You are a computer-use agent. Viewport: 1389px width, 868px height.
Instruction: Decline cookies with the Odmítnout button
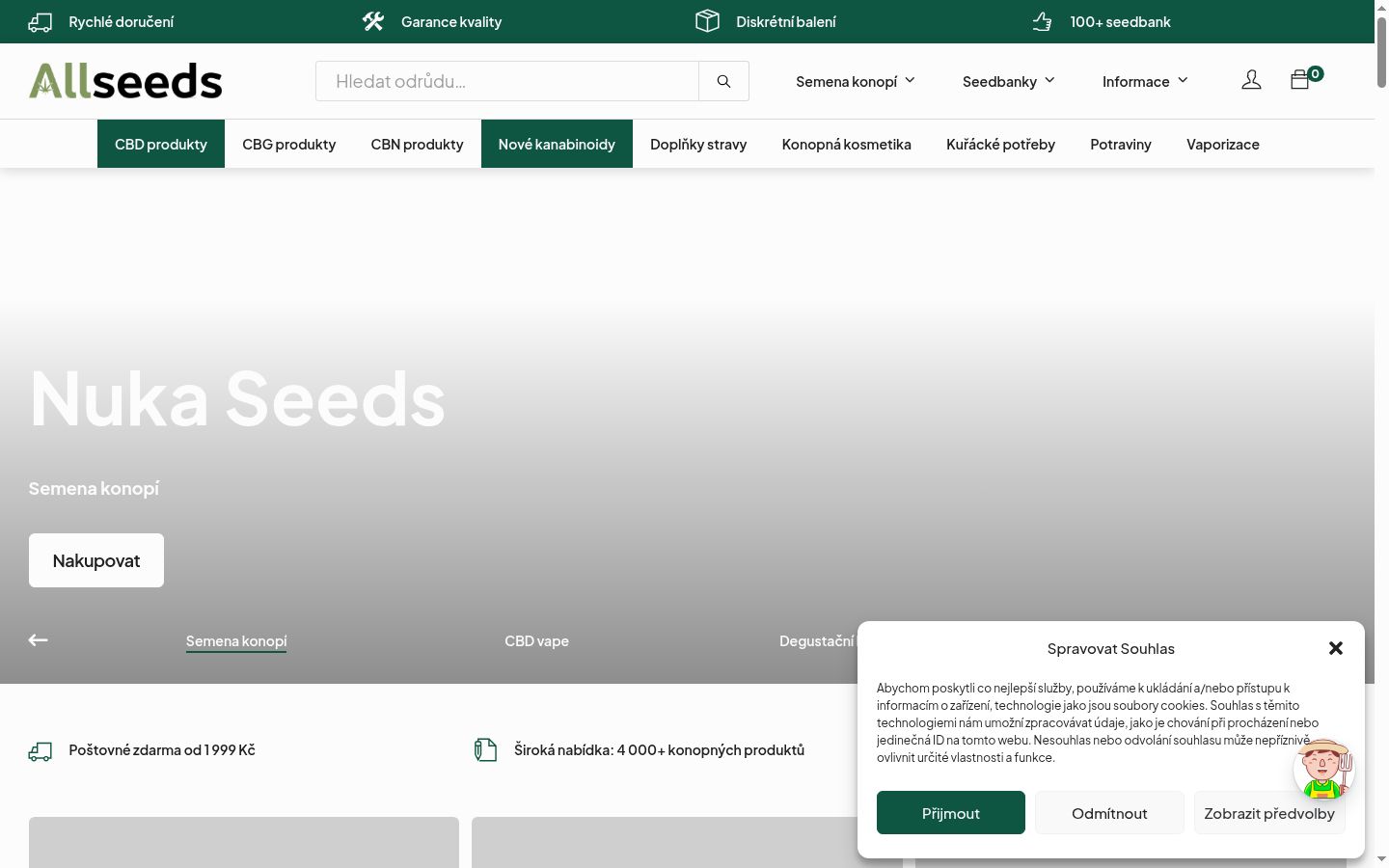point(1109,813)
